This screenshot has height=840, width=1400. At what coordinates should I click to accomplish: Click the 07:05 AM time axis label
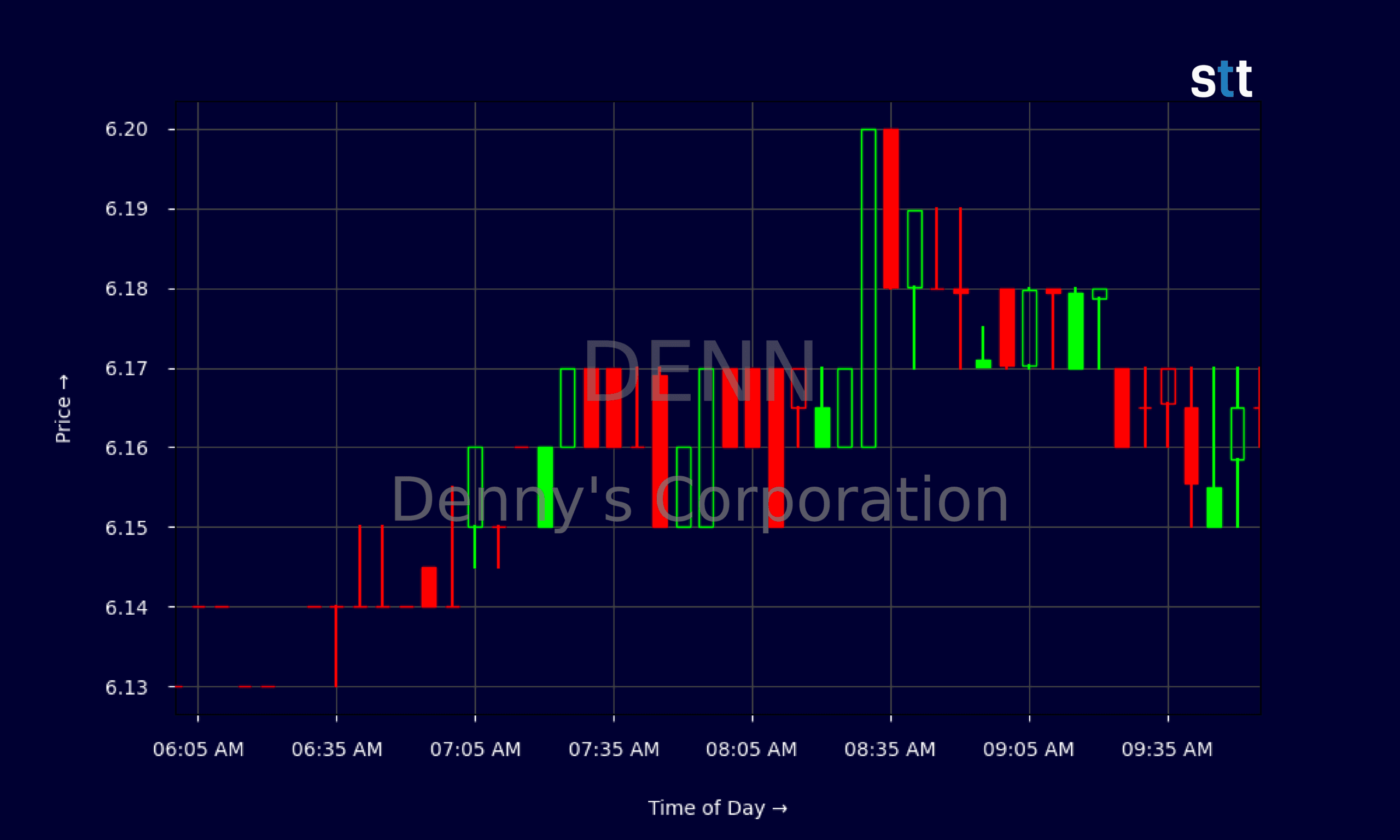(x=475, y=749)
